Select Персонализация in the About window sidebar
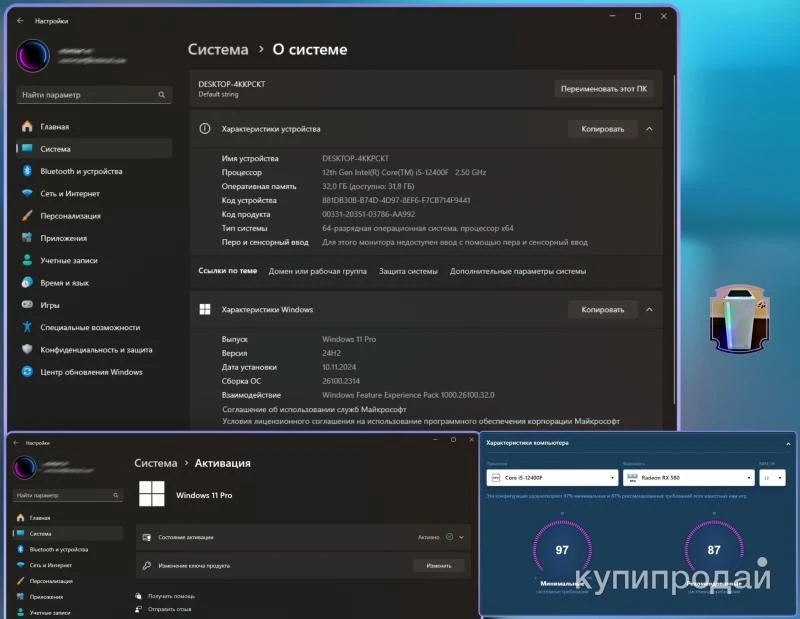Screen dimensions: 800x619 coord(70,216)
